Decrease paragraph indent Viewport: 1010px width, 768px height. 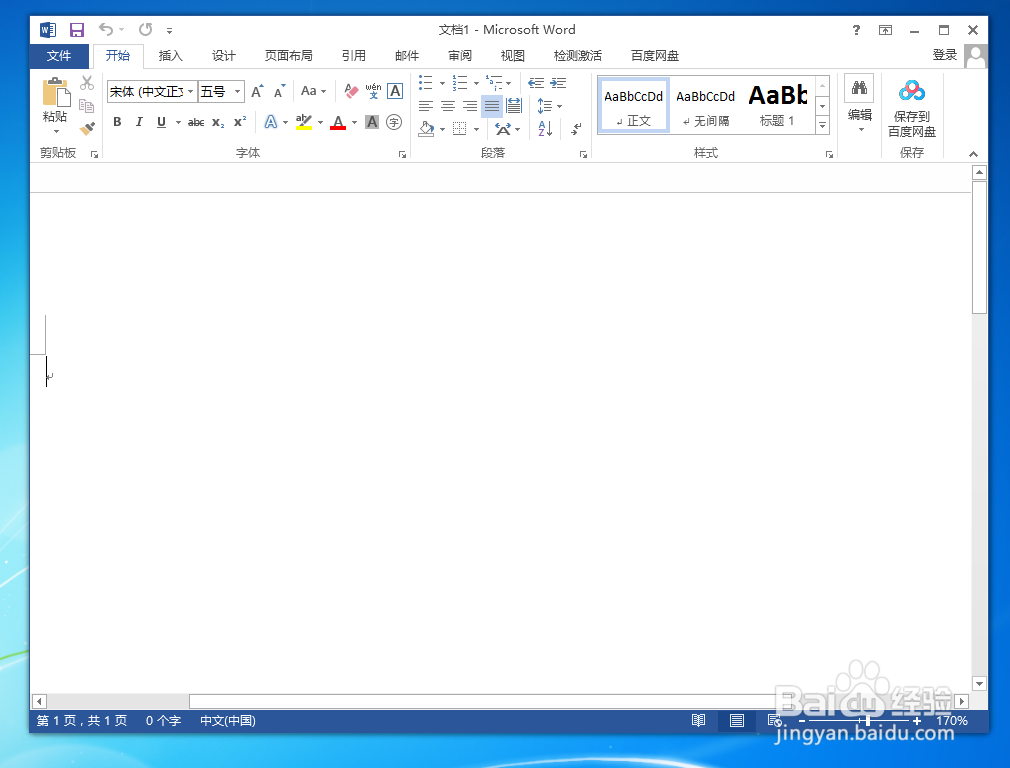pyautogui.click(x=536, y=83)
